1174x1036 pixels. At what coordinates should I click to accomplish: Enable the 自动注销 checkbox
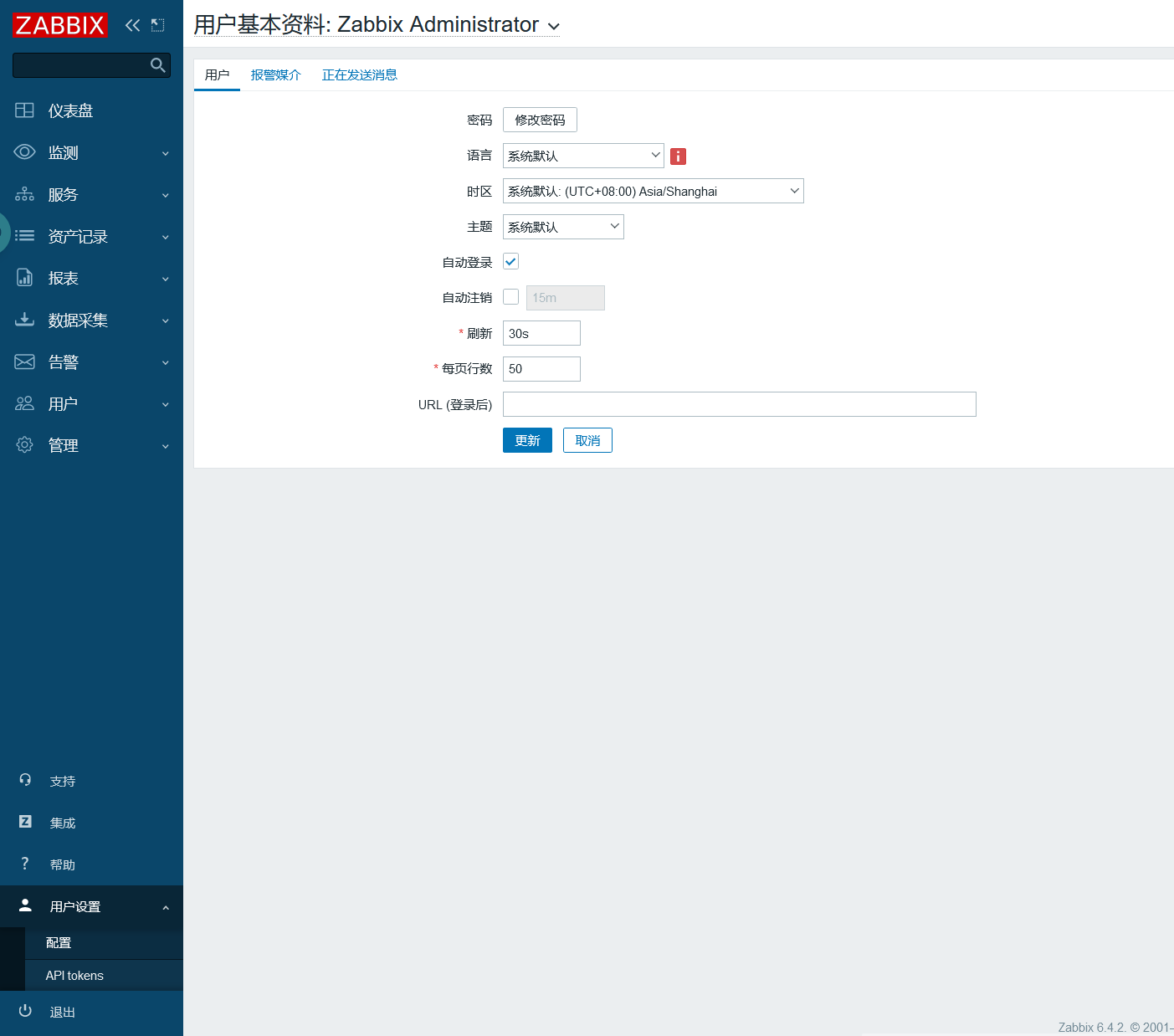tap(510, 297)
